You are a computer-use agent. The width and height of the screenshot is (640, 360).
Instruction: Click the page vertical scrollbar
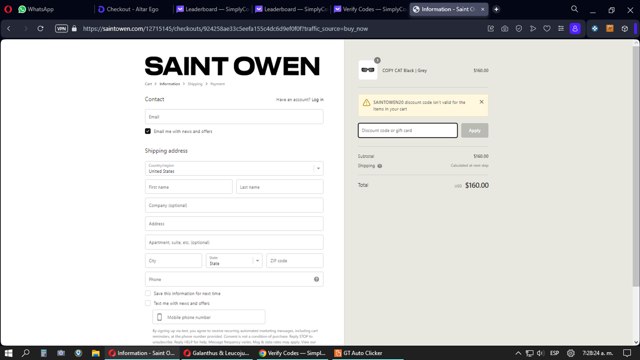636,166
